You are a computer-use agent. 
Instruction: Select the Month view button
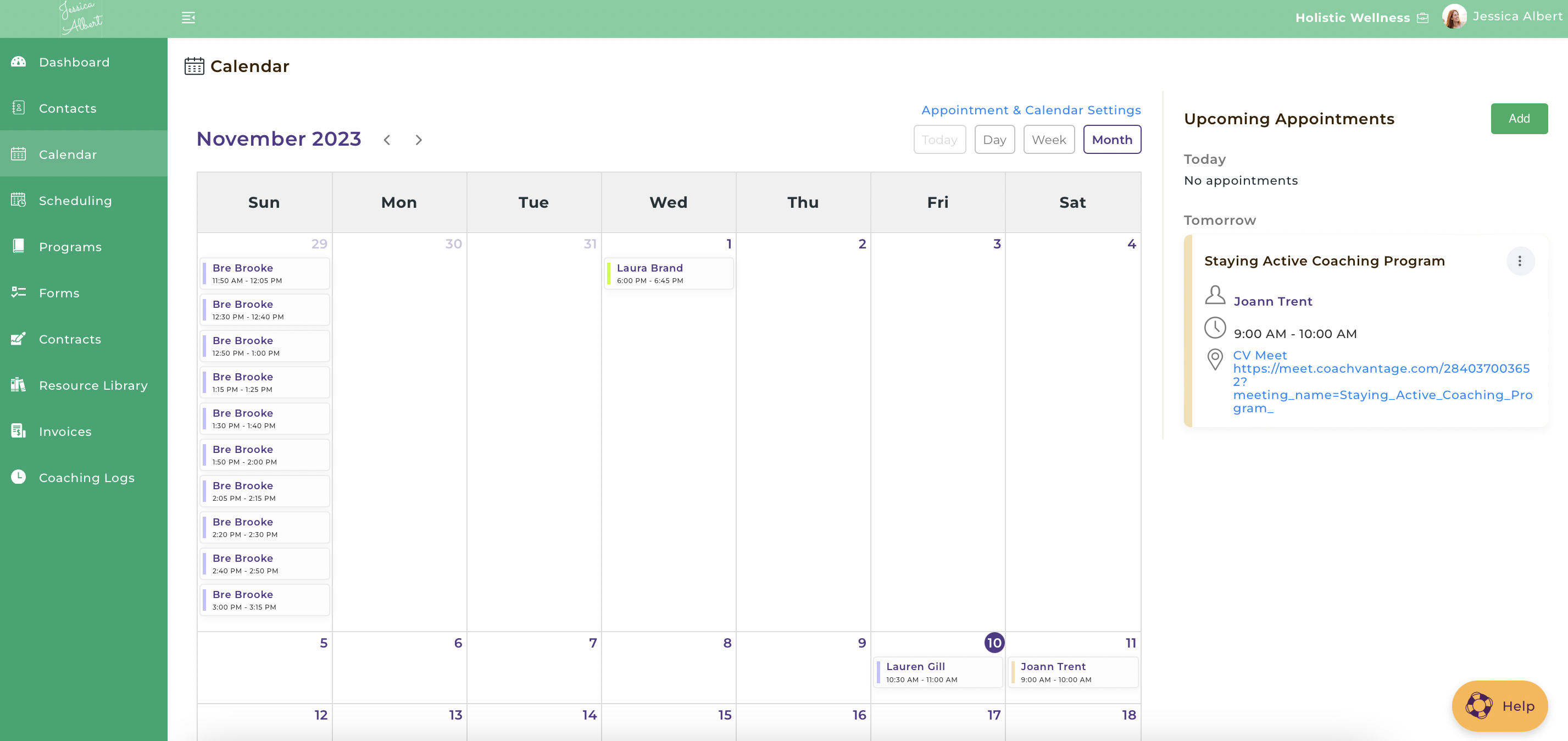point(1111,140)
